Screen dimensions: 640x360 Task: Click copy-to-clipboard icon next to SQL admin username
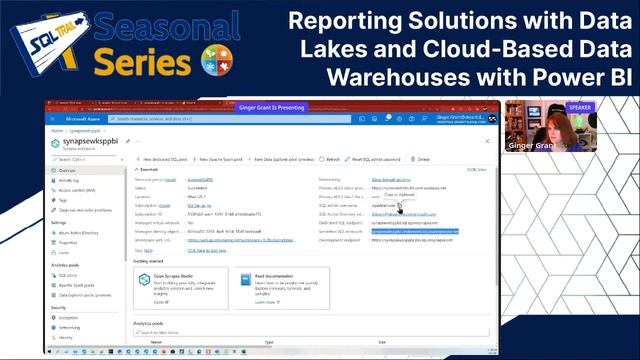[400, 205]
